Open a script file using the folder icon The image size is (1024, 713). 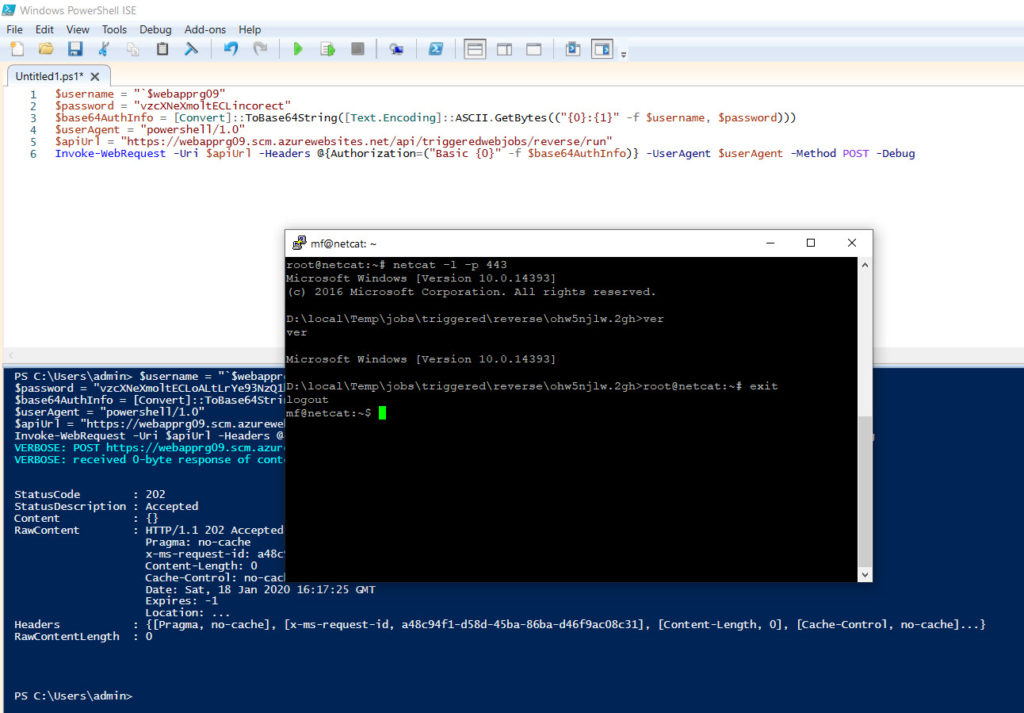click(46, 49)
